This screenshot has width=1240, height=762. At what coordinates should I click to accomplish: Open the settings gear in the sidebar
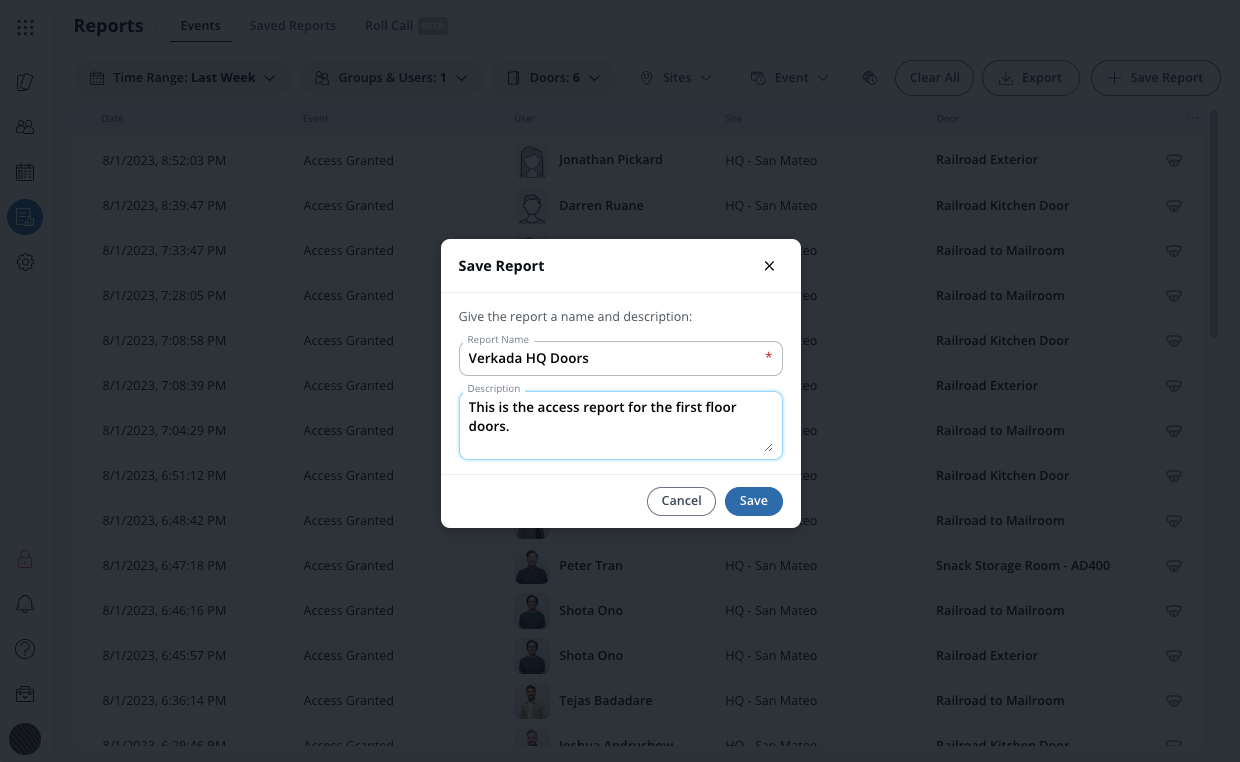(x=25, y=262)
